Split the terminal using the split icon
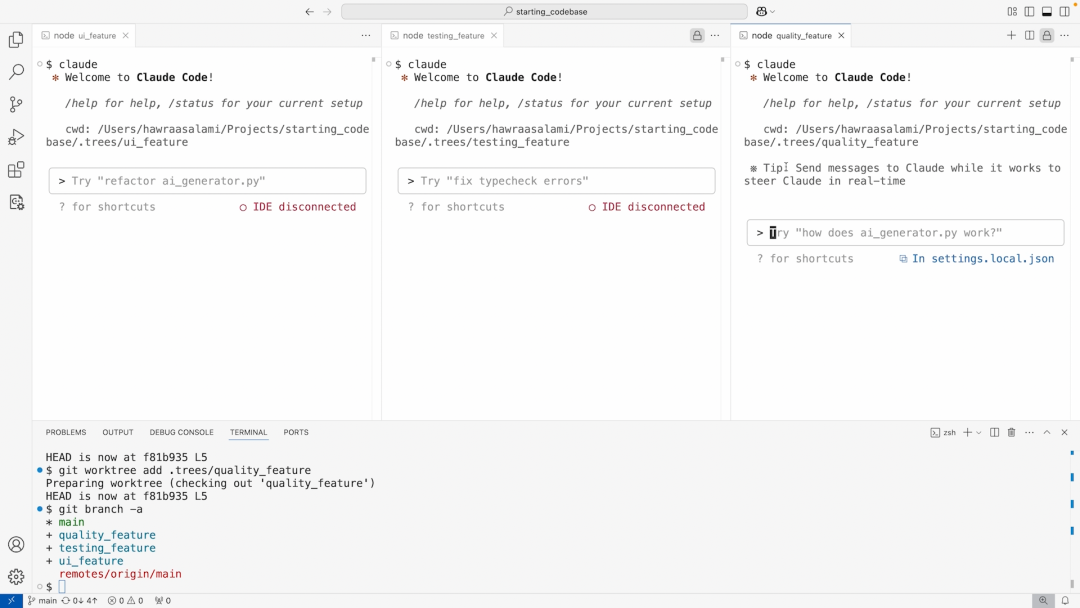 pyautogui.click(x=994, y=432)
